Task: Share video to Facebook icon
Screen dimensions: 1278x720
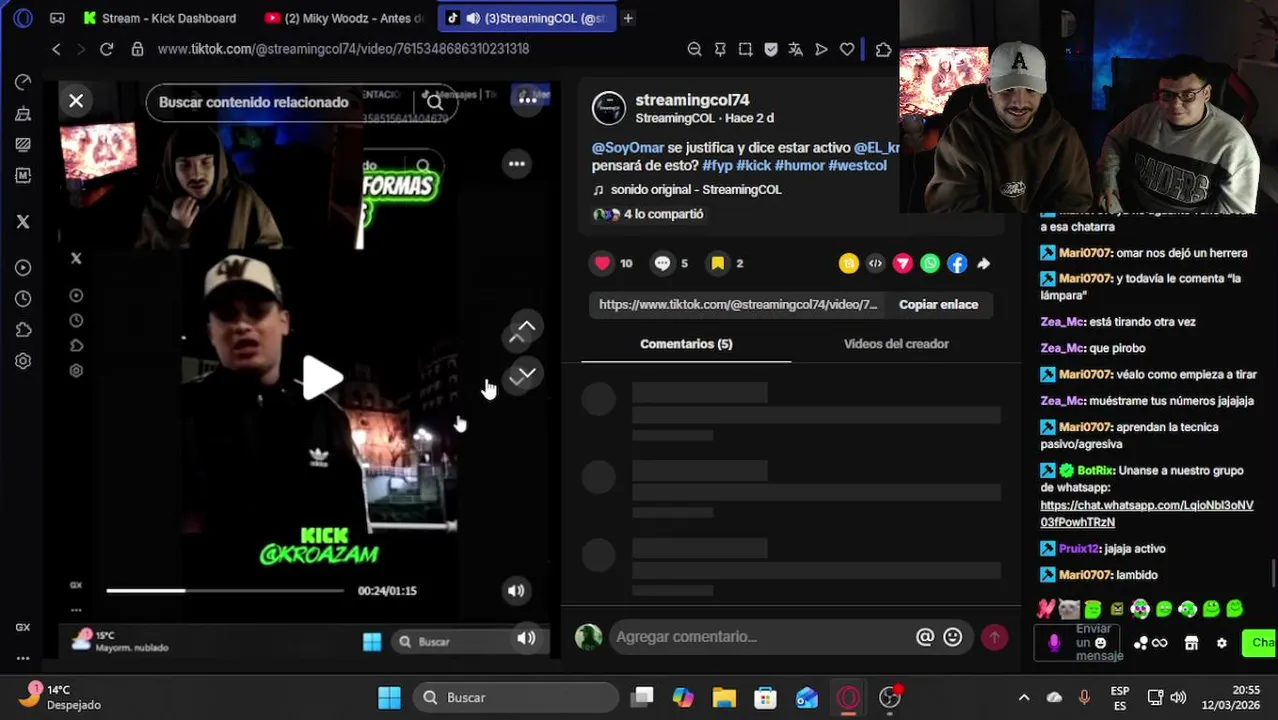Action: (x=957, y=263)
